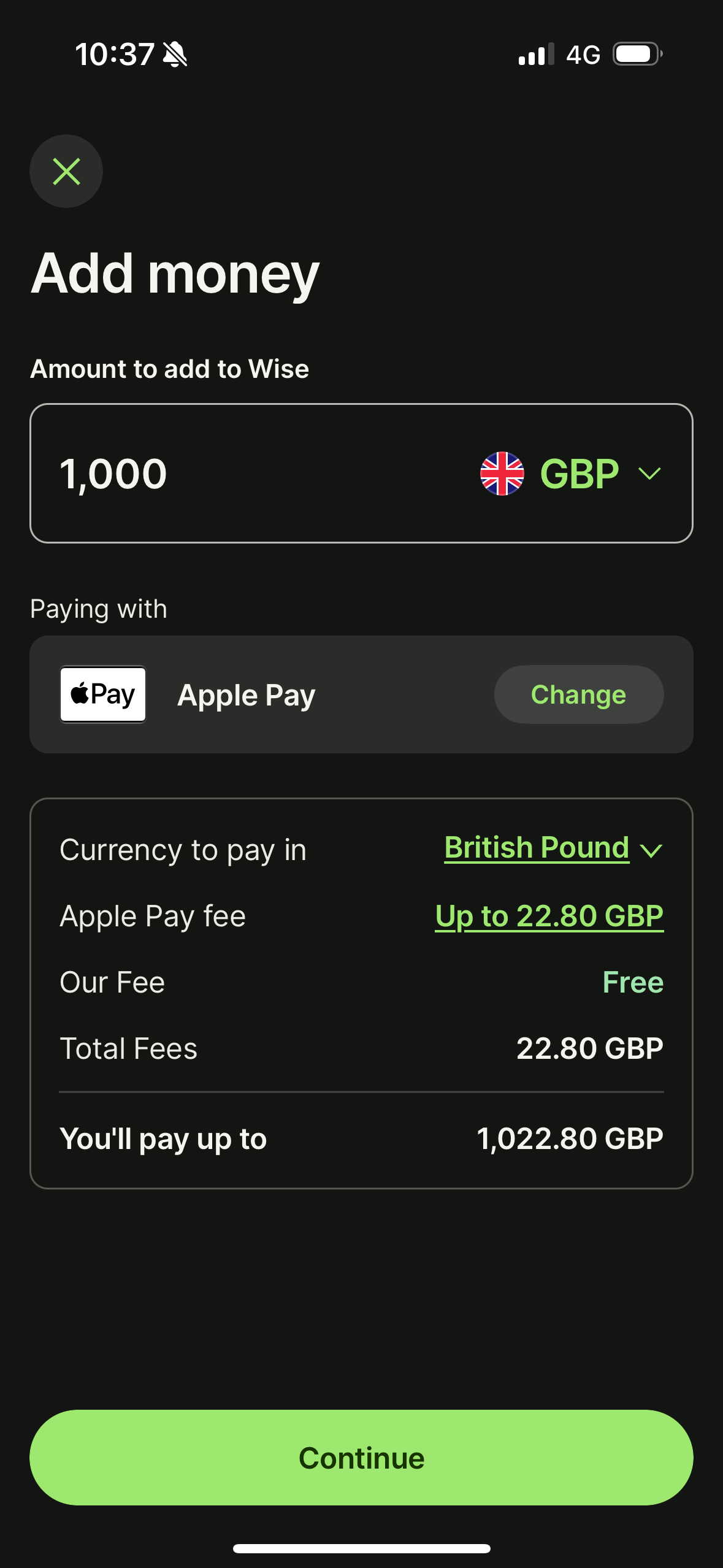
Task: Expand the chevron next to British Pound
Action: coord(651,850)
